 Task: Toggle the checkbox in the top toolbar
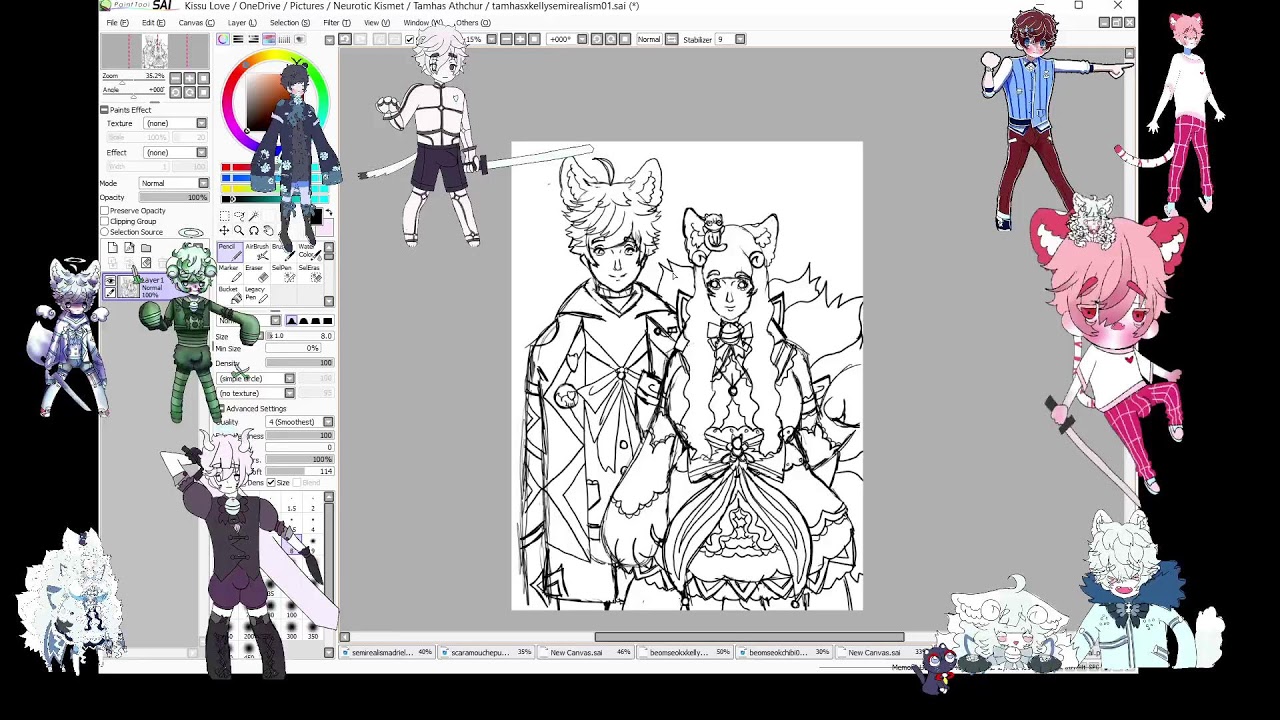click(410, 39)
